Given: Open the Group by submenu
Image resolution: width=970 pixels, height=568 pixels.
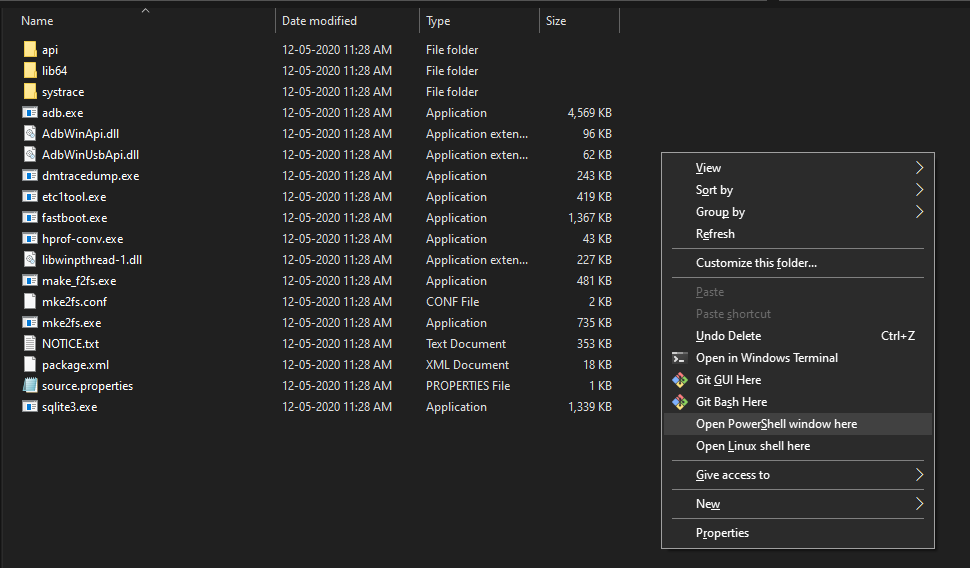Looking at the screenshot, I should pos(919,212).
